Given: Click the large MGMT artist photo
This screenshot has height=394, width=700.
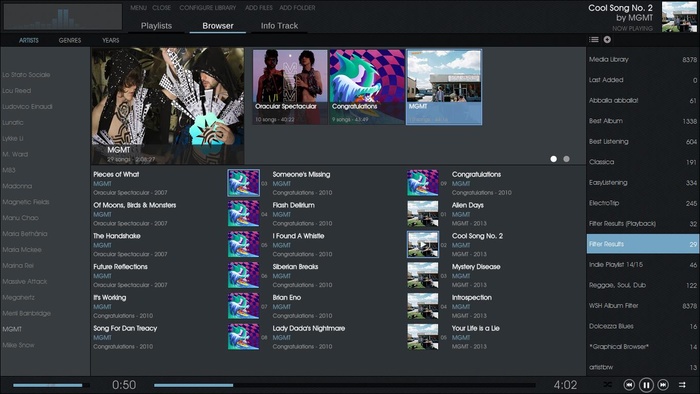Looking at the screenshot, I should [168, 106].
